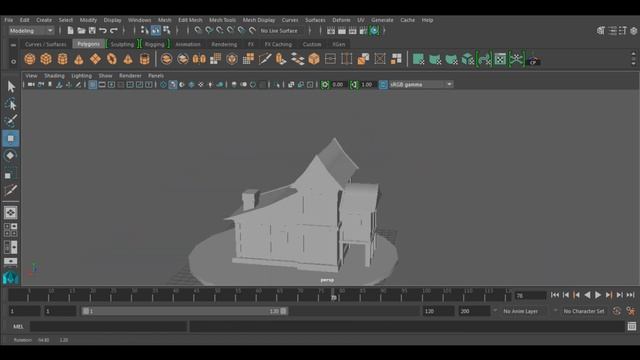Create a polygon pyramid from the shelf

coord(128,59)
